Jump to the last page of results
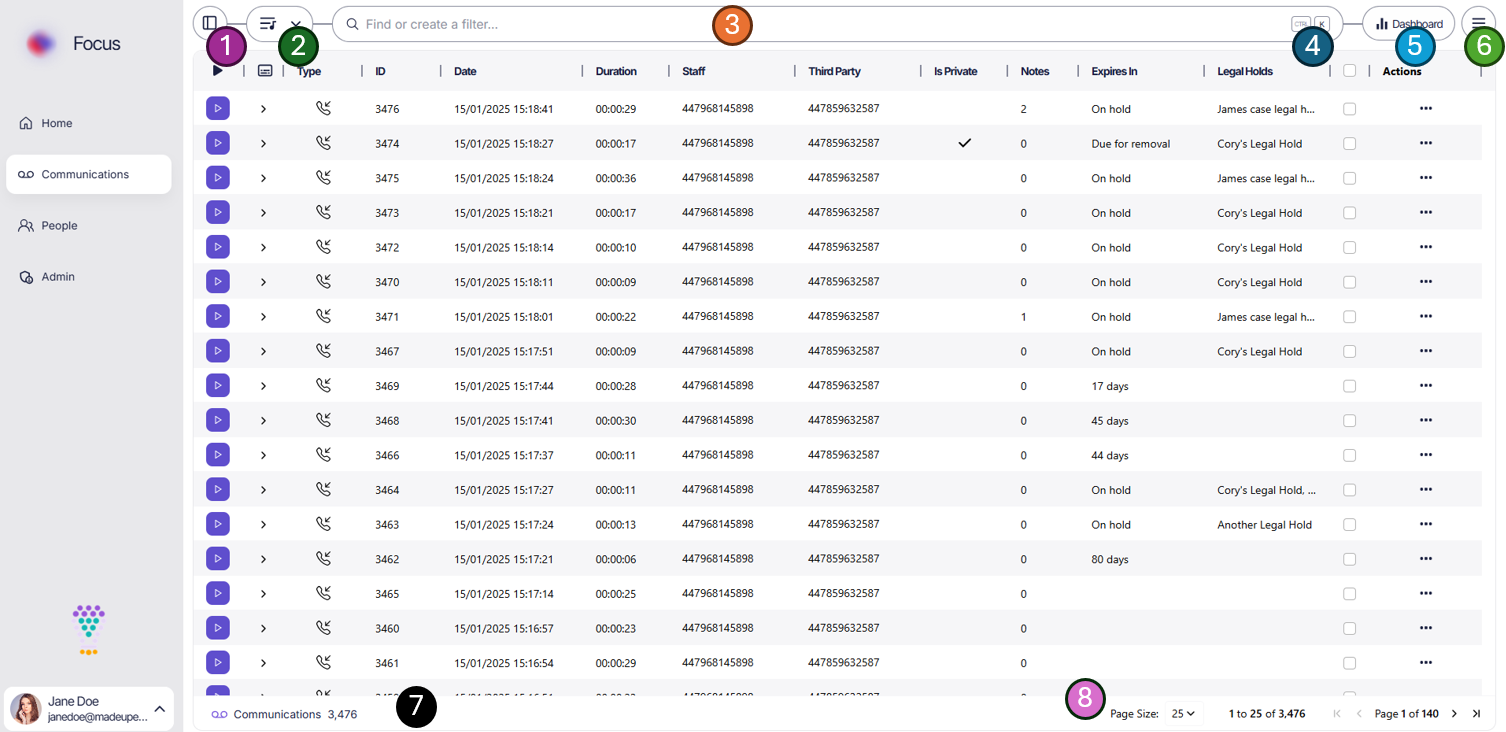Screen dimensions: 1506x732 (x=1476, y=714)
